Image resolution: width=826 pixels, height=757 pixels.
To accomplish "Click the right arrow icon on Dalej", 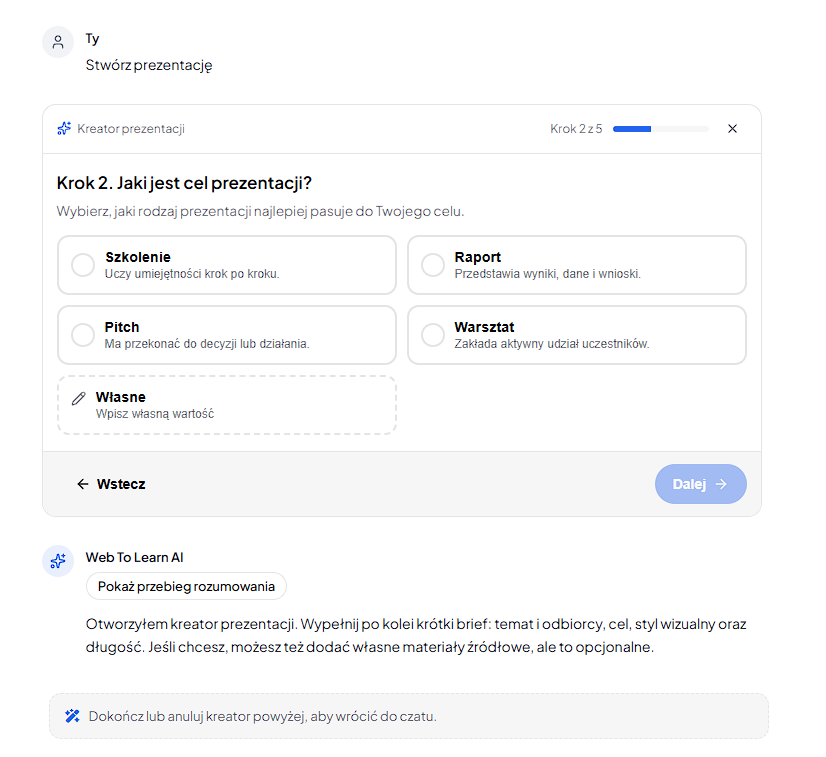I will point(721,484).
